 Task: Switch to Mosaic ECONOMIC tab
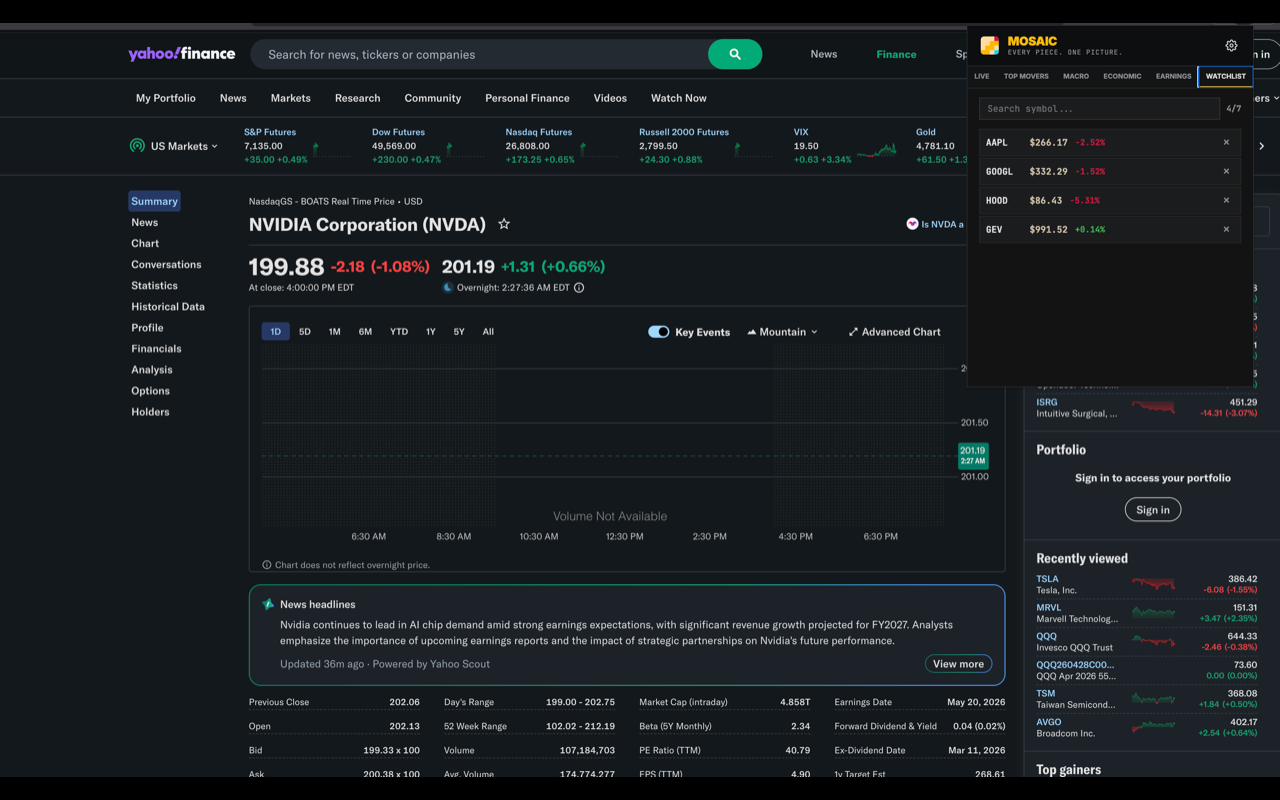click(1122, 76)
